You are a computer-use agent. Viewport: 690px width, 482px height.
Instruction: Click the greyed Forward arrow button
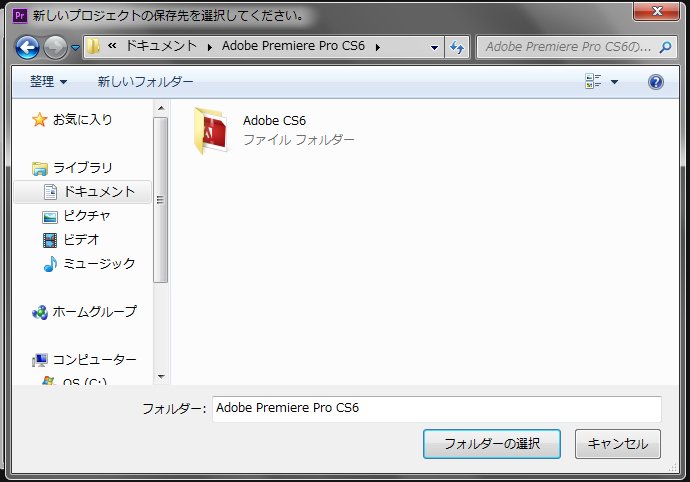click(55, 48)
